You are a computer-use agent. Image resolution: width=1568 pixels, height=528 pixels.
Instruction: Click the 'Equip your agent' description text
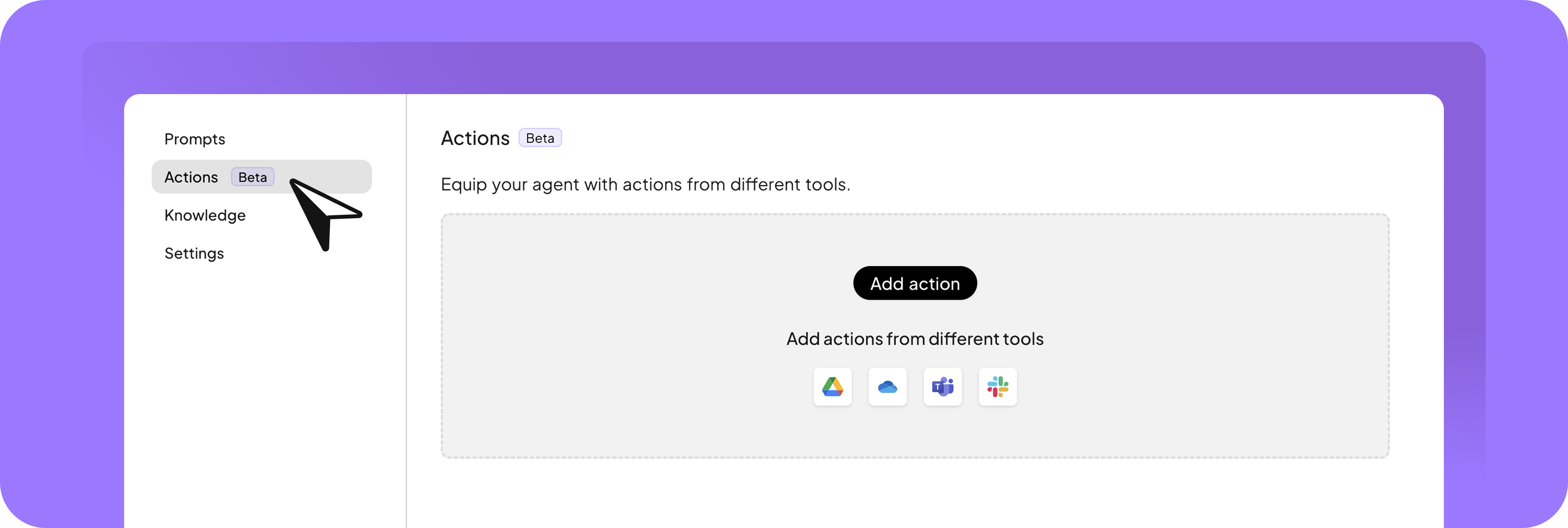[645, 185]
